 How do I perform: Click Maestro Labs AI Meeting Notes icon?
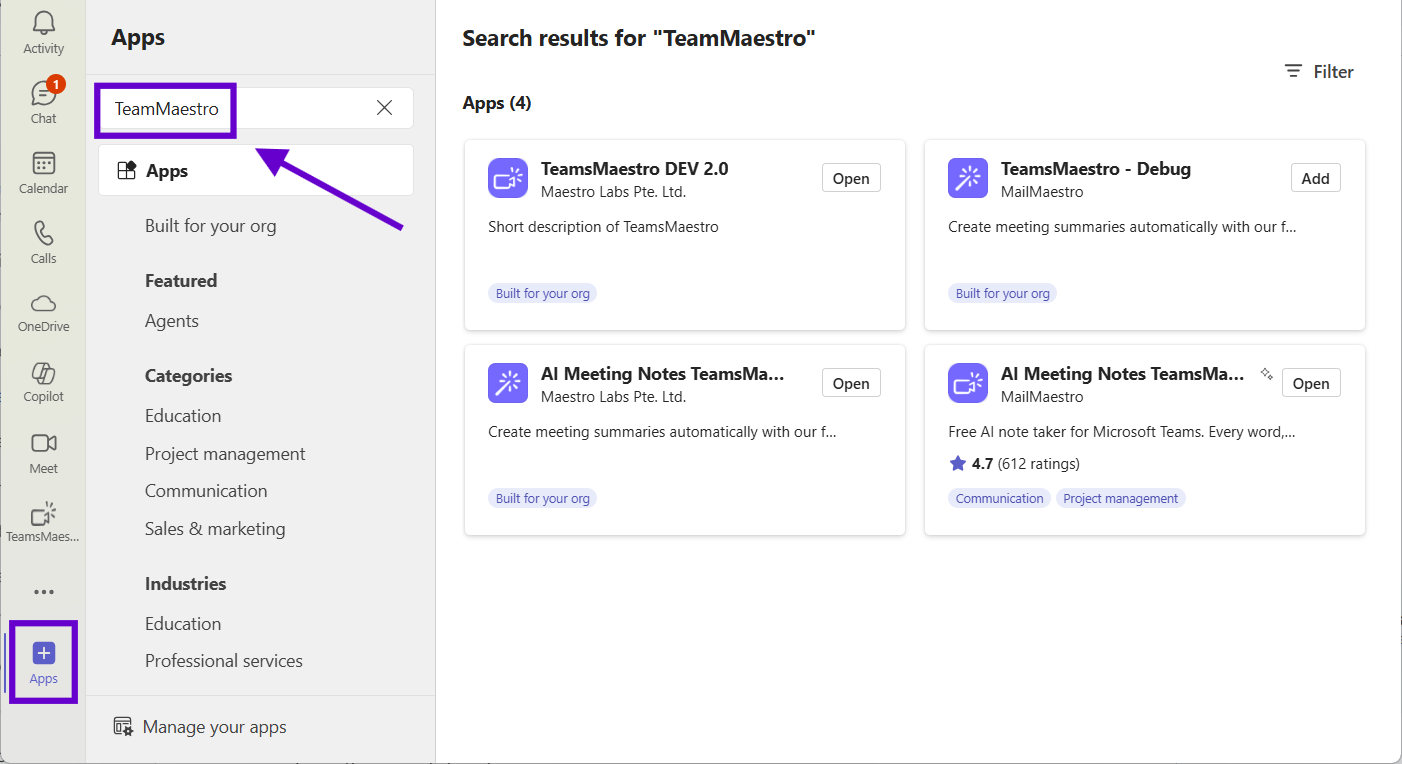coord(508,383)
